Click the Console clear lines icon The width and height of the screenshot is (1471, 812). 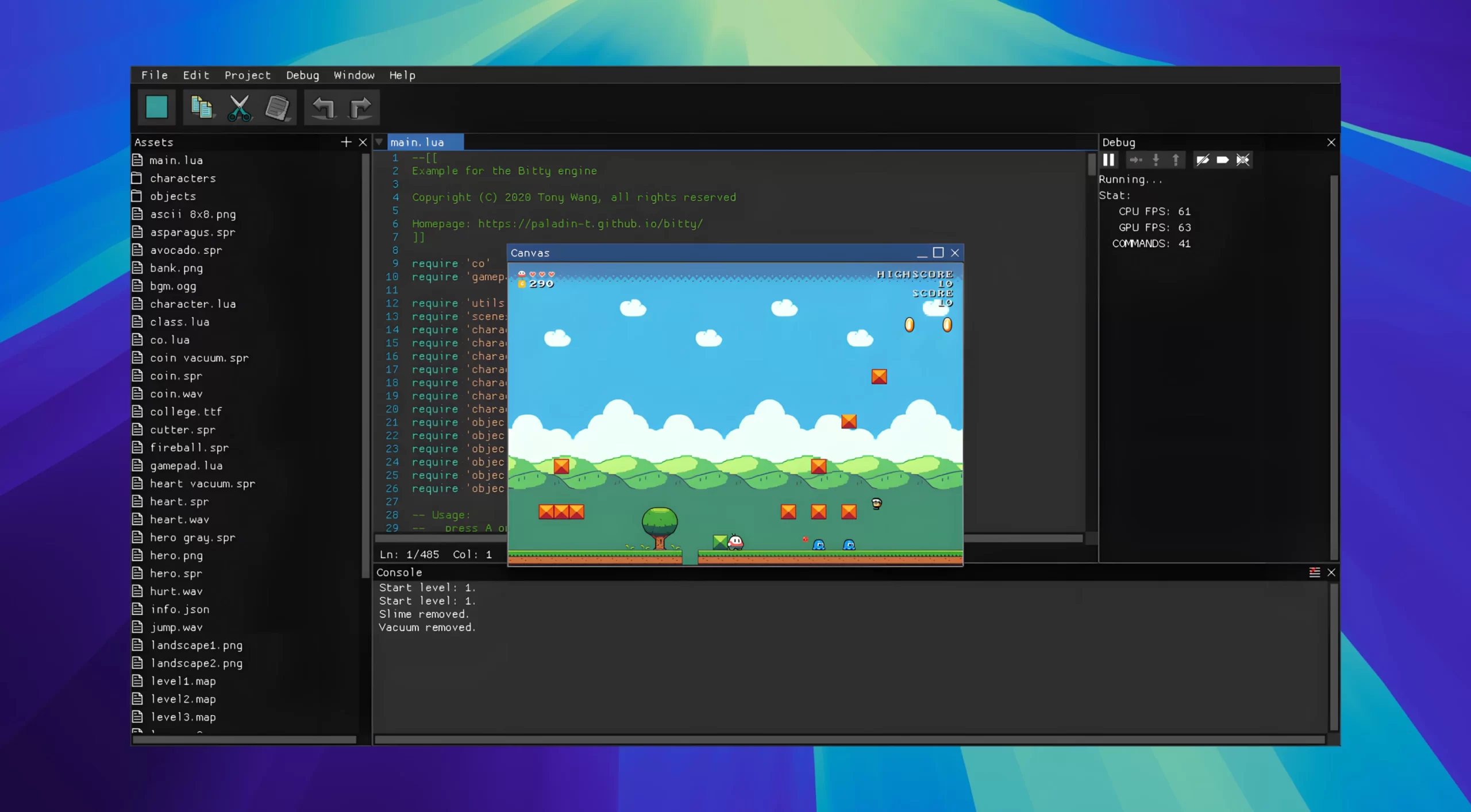[1314, 573]
